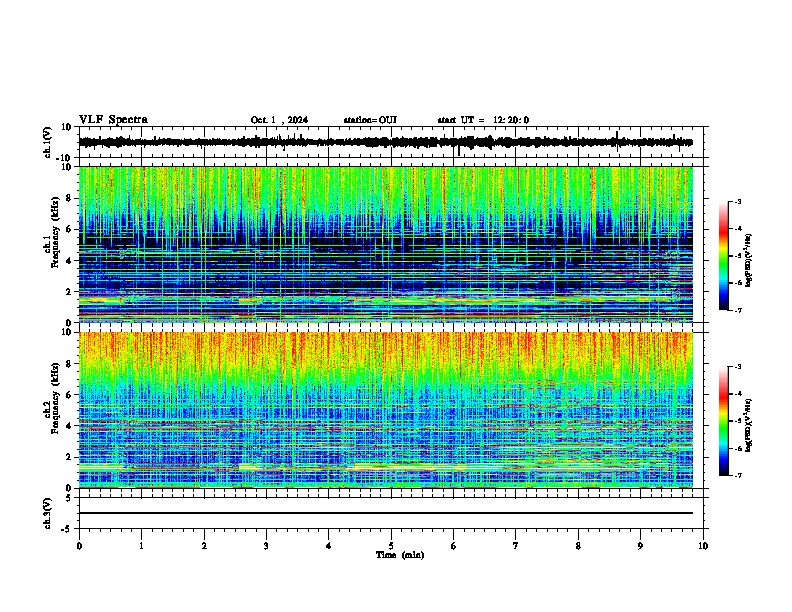Click the "-7" label on ch.1 color scale
The height and width of the screenshot is (612, 792).
738,310
